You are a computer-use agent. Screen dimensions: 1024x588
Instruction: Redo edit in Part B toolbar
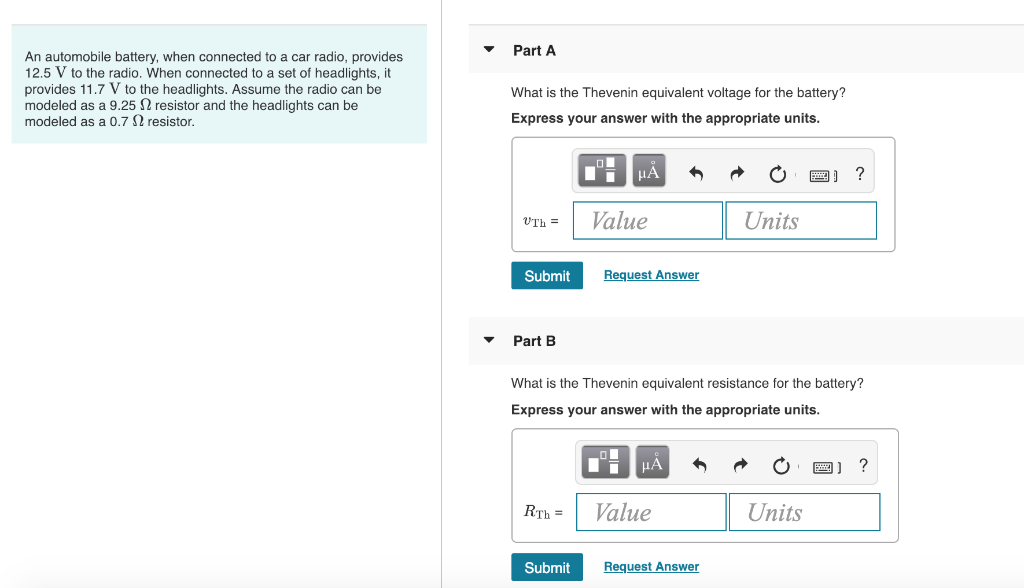coord(740,465)
